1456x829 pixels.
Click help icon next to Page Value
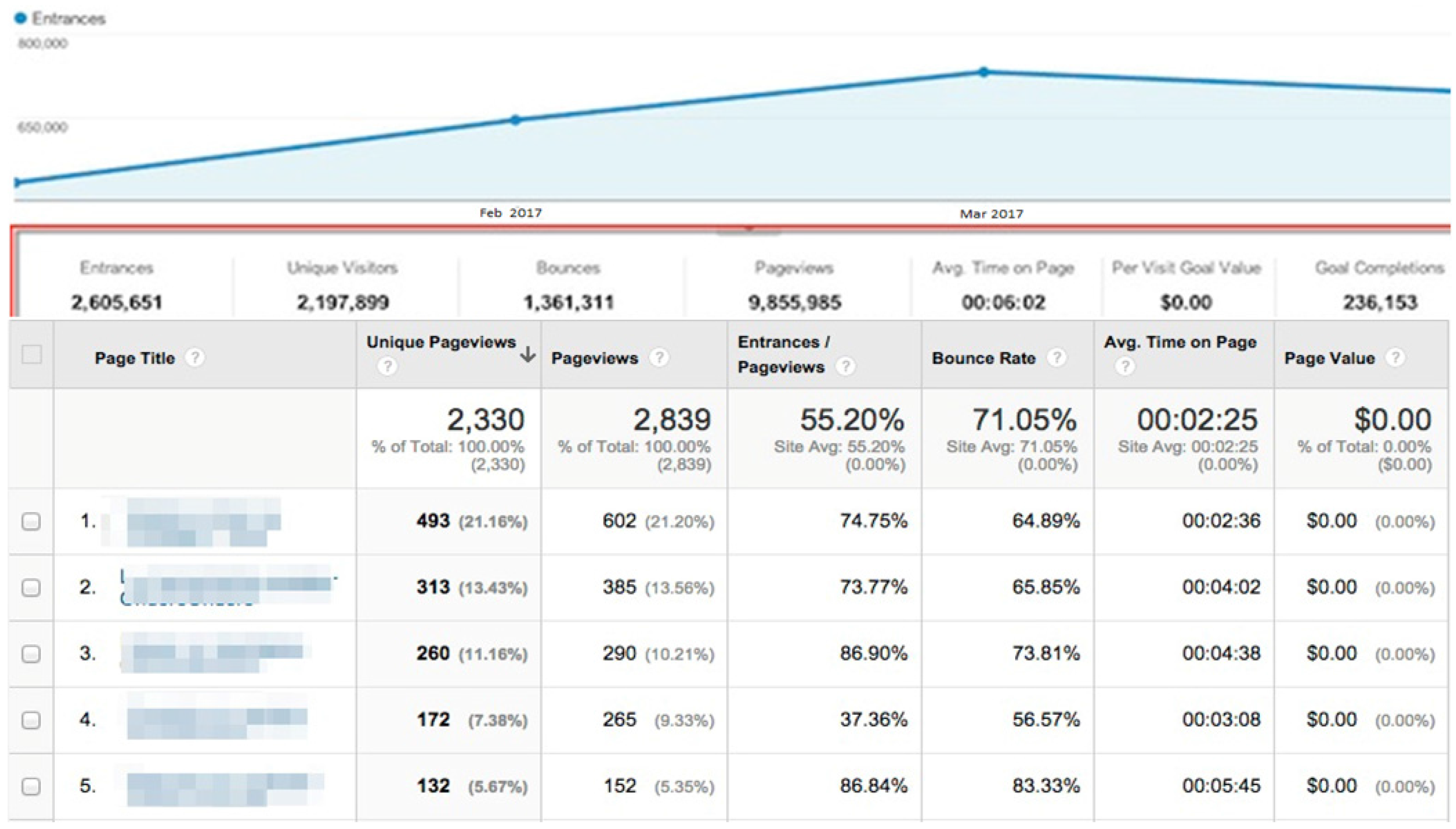pos(1395,358)
